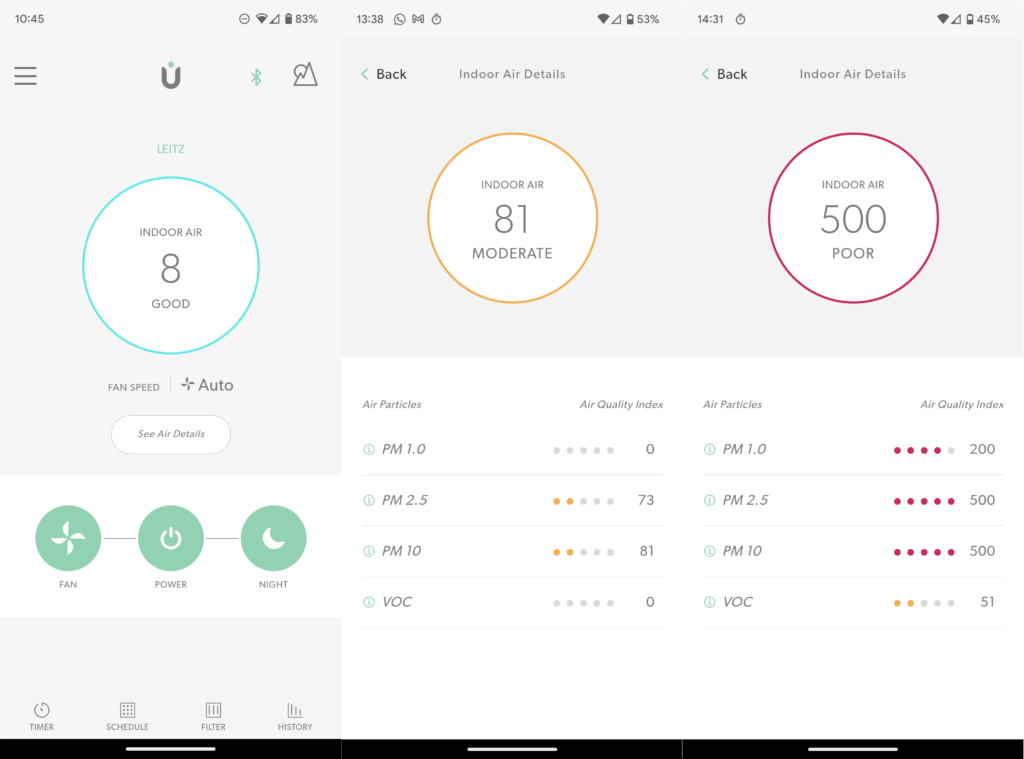
Task: Toggle the POWER button
Action: point(170,538)
